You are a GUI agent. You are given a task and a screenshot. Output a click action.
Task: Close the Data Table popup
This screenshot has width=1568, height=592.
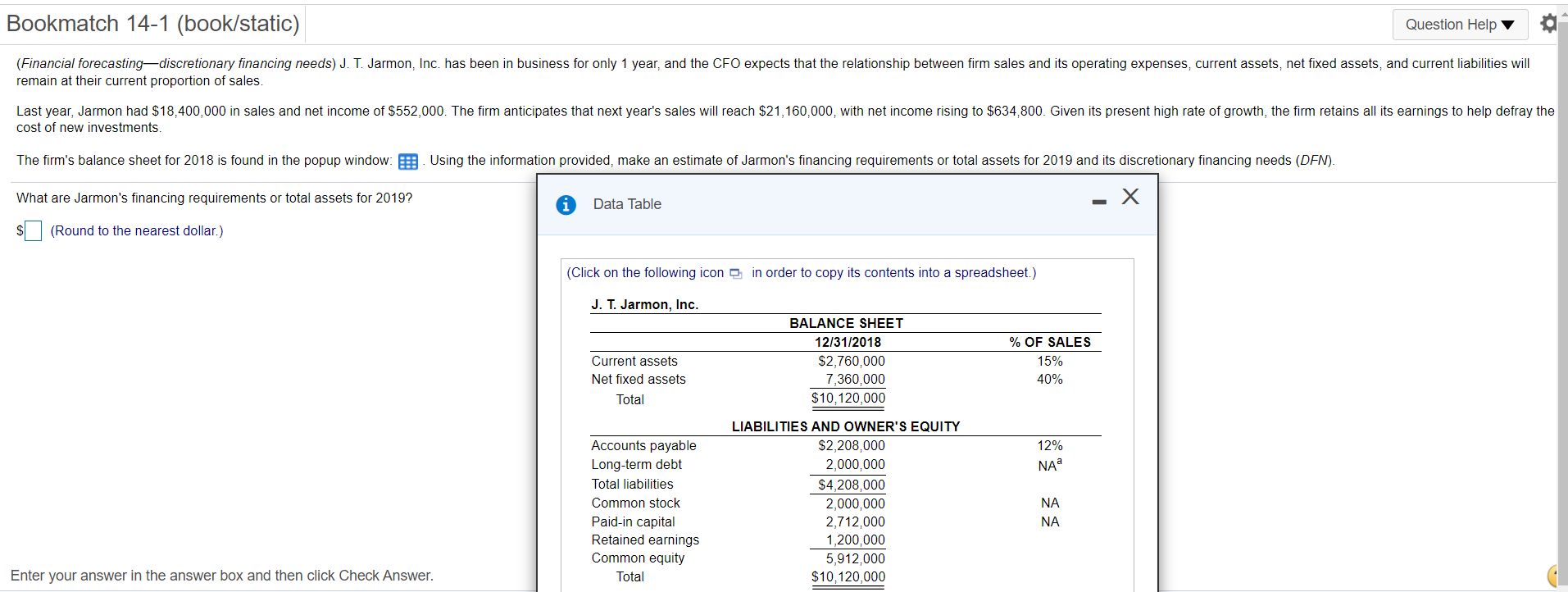coord(1130,196)
